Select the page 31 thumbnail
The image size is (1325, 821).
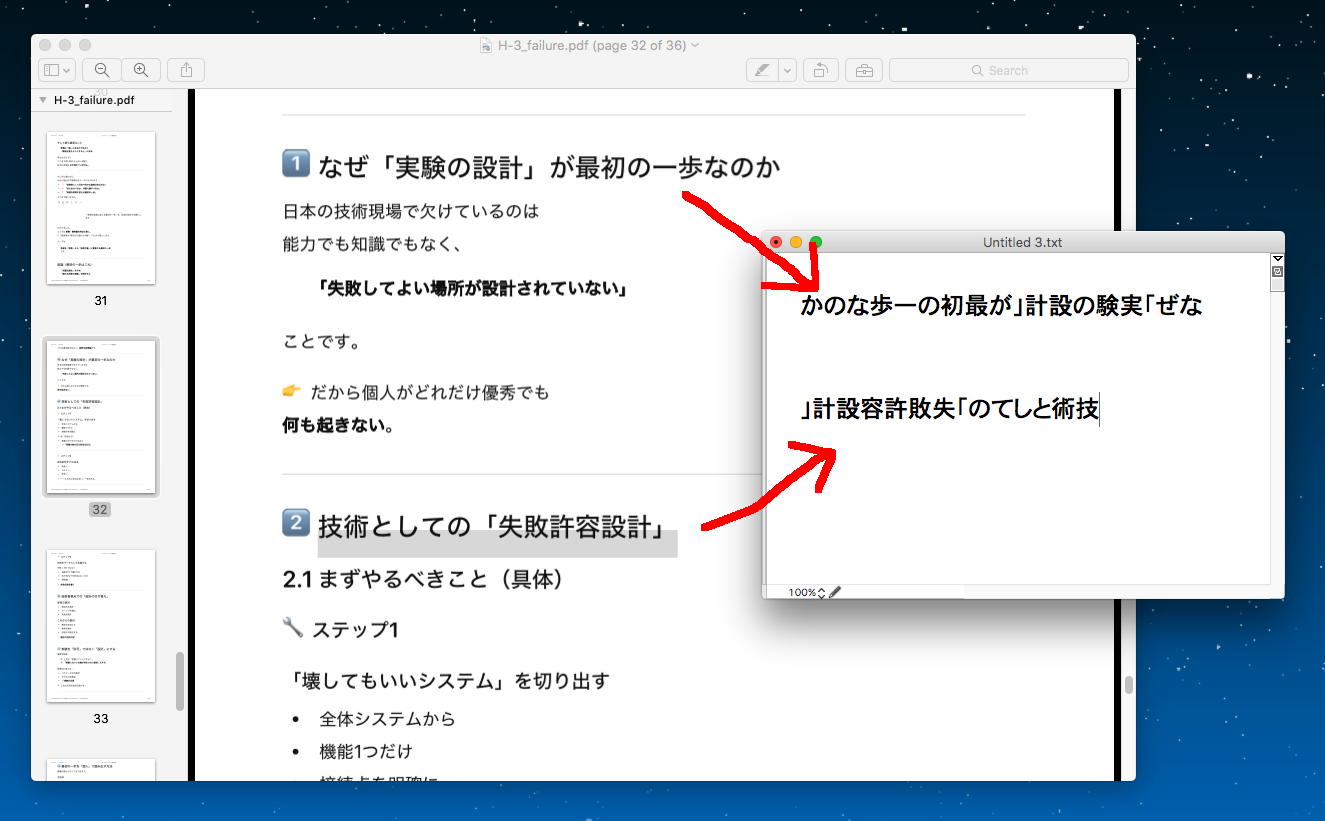click(x=101, y=207)
